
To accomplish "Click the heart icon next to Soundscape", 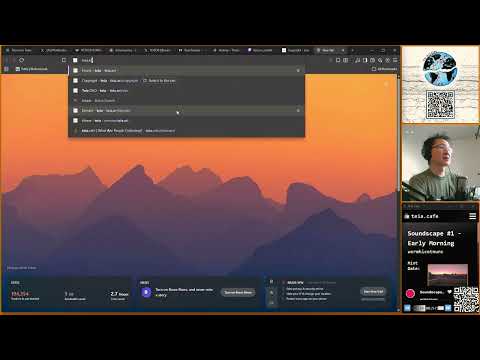I will click(449, 292).
